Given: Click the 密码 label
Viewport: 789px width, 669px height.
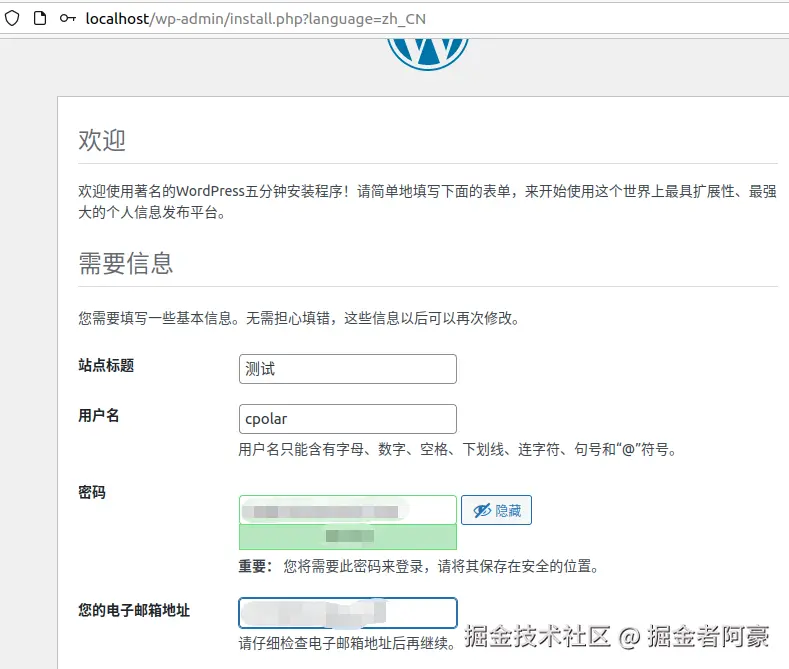Looking at the screenshot, I should 92,492.
